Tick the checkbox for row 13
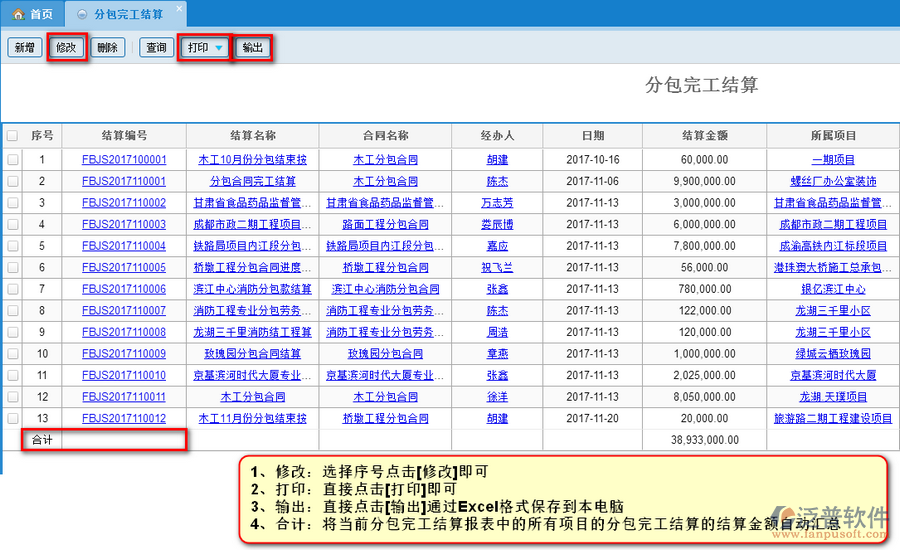 pos(12,418)
